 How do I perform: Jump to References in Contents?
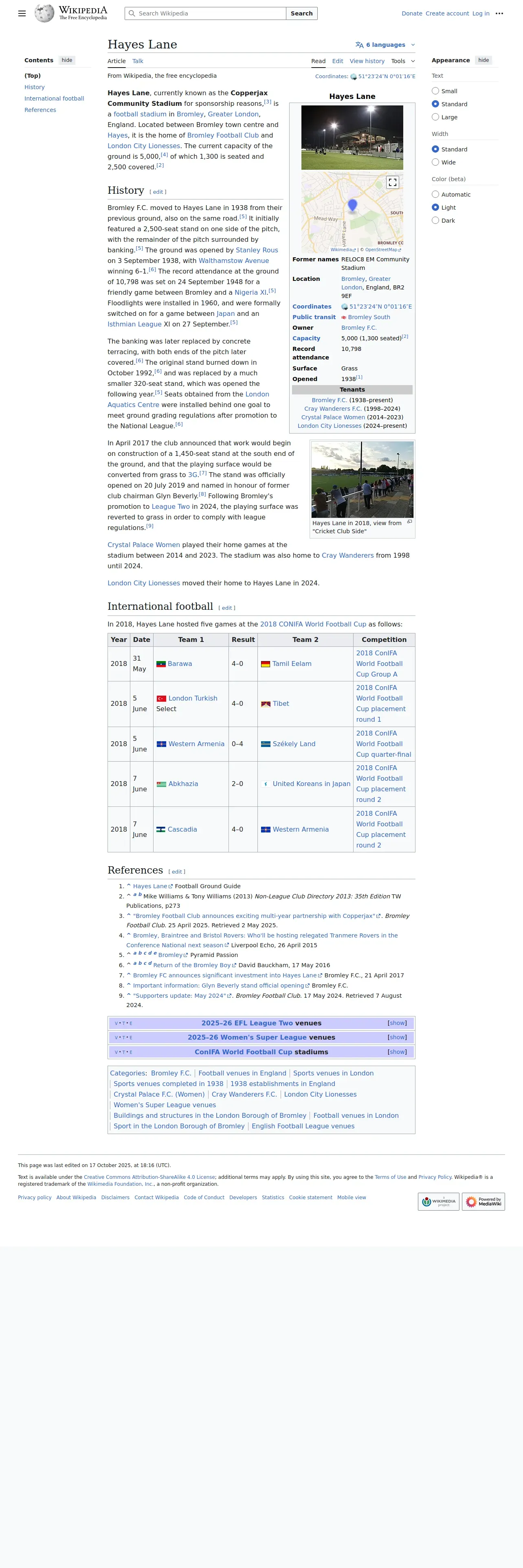pyautogui.click(x=40, y=110)
